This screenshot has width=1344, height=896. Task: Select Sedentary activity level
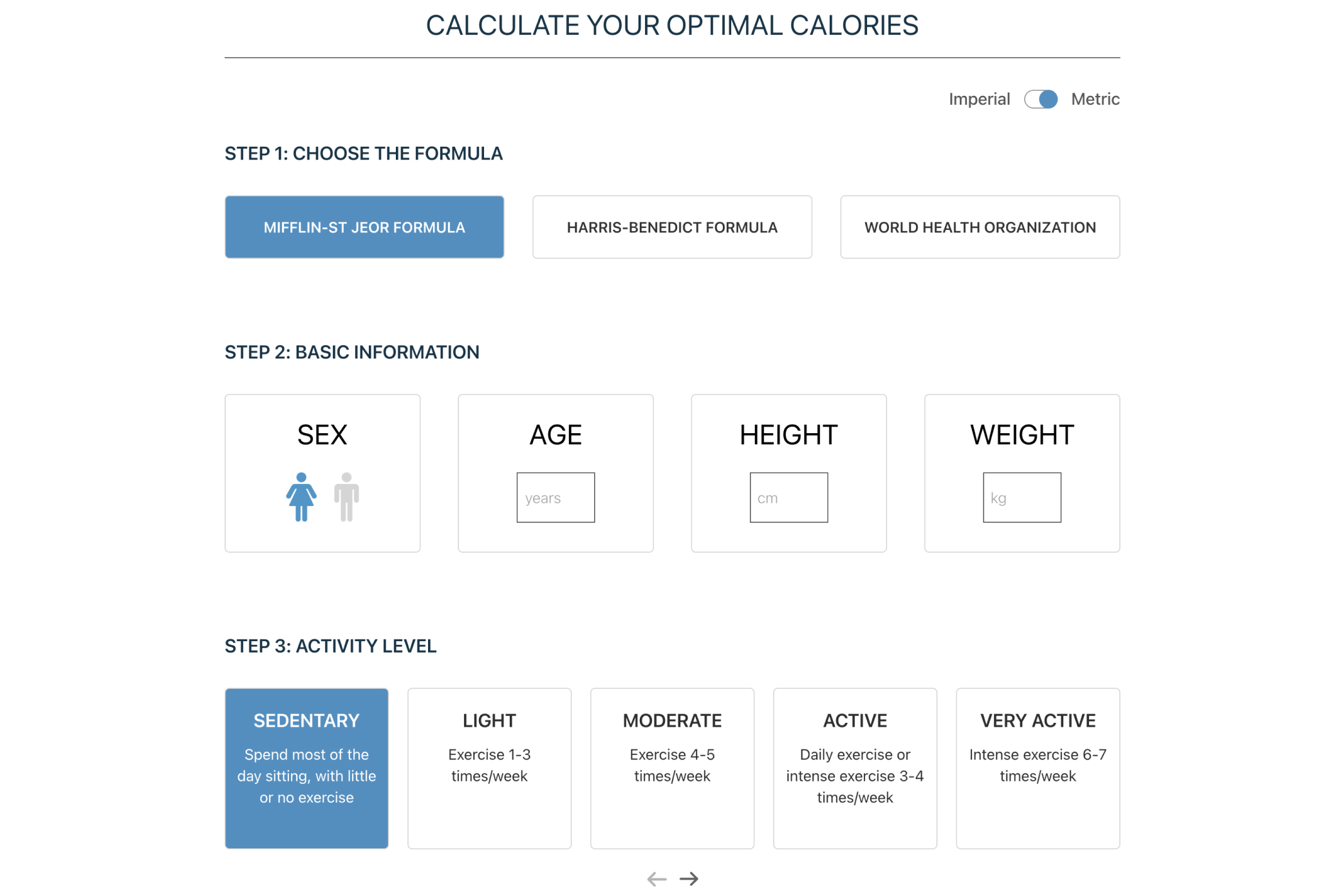(306, 769)
